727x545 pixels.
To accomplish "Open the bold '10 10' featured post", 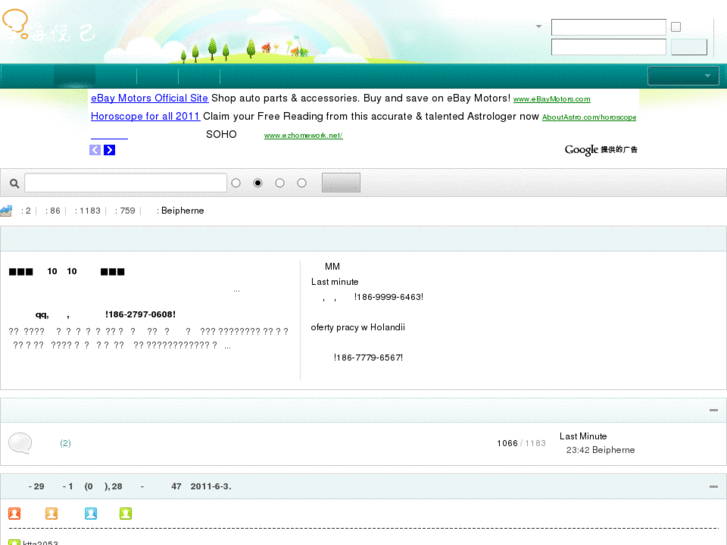I will click(x=66, y=271).
